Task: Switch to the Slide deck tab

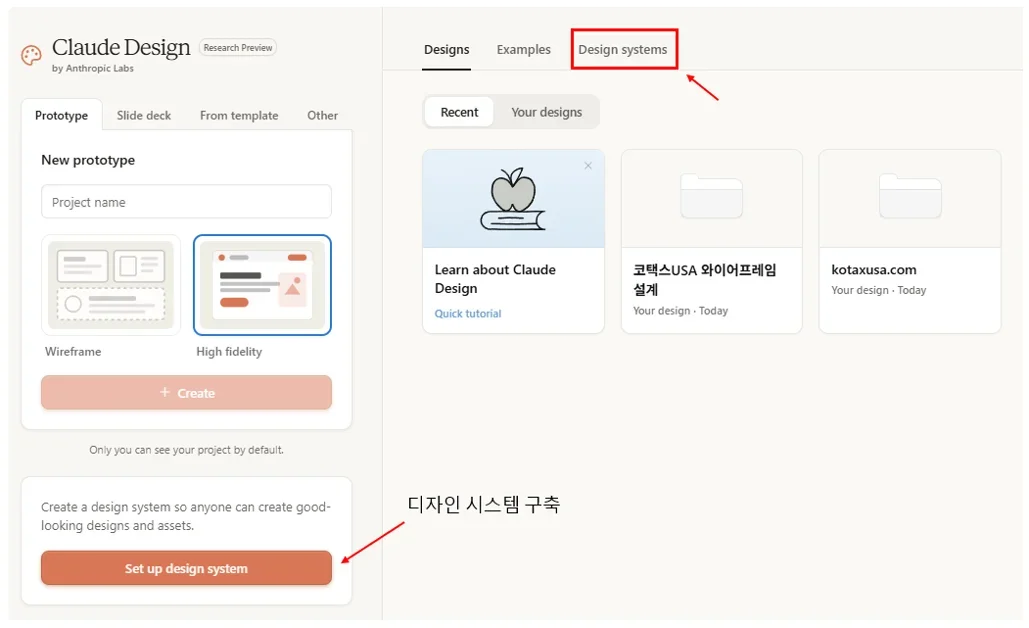Action: click(144, 115)
